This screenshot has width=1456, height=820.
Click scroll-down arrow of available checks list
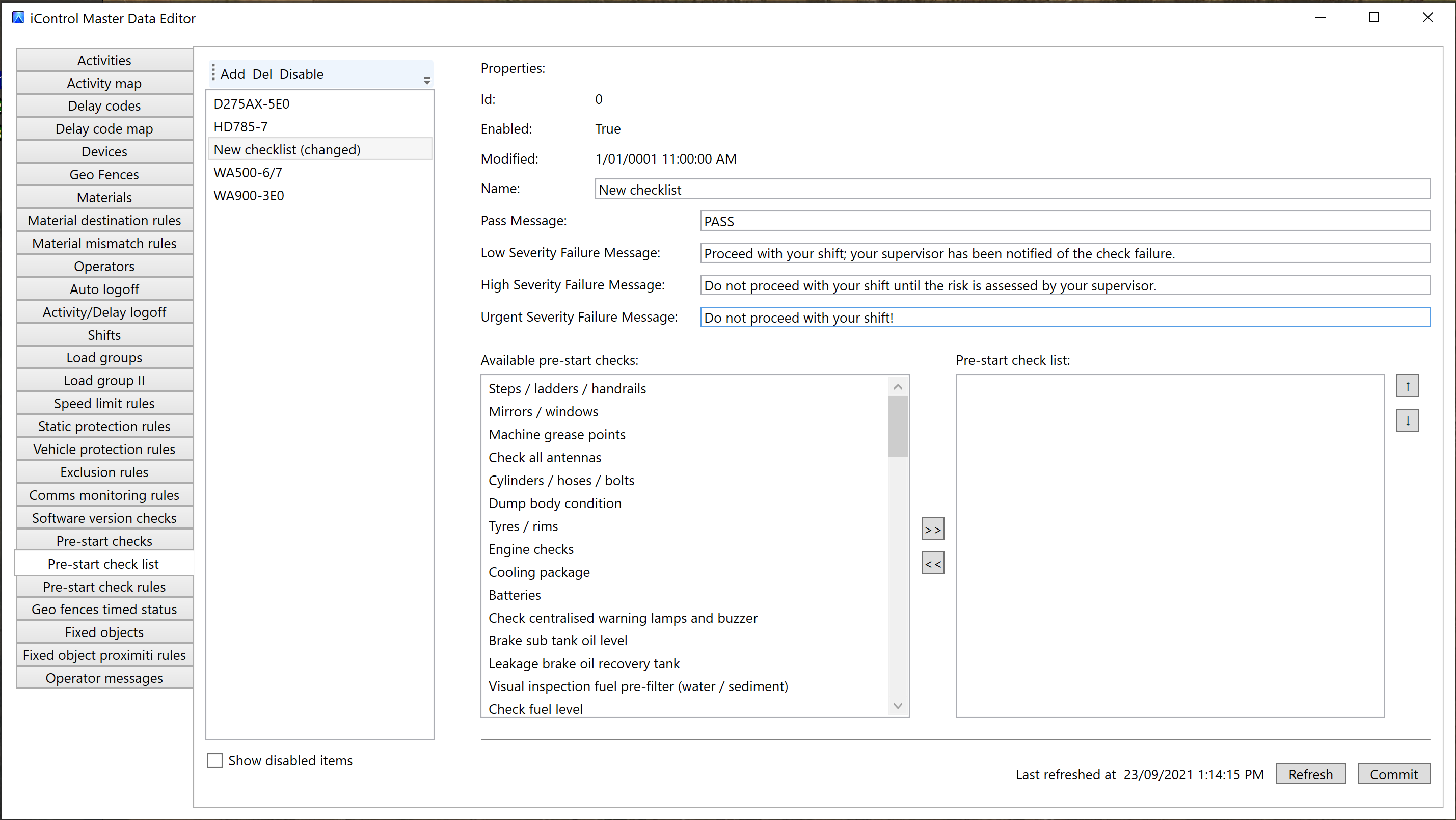click(898, 706)
